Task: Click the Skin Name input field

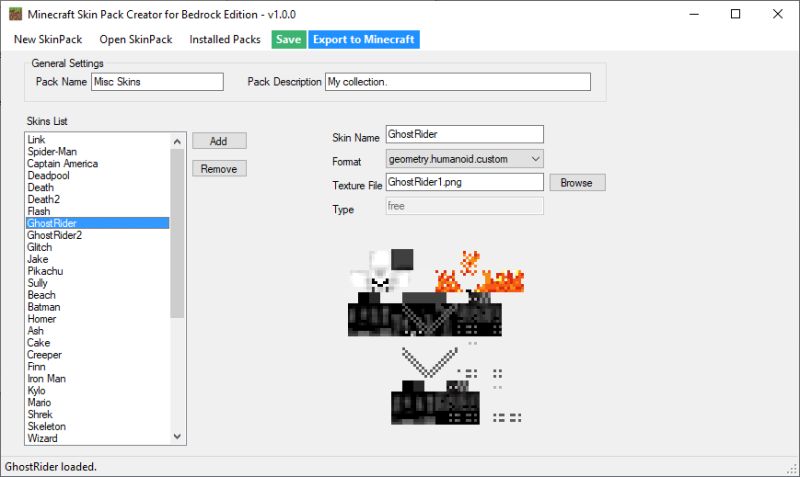Action: (464, 134)
